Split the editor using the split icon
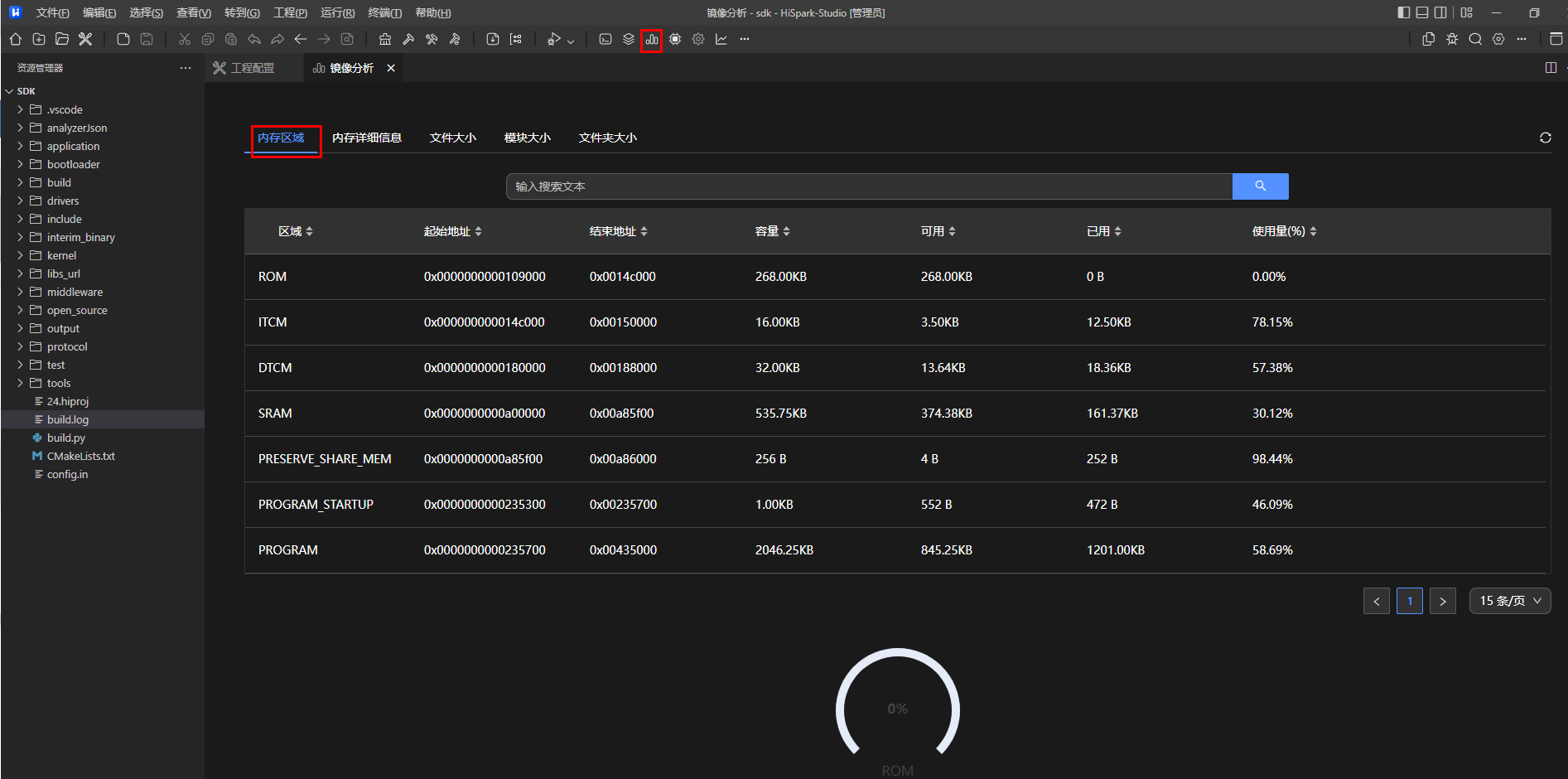The image size is (1568, 779). [1551, 68]
